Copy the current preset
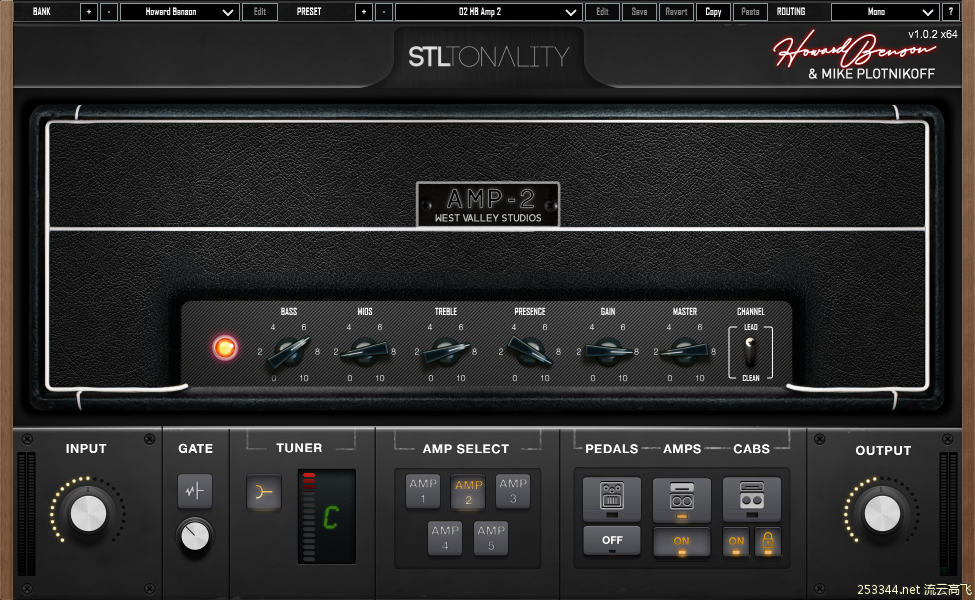The width and height of the screenshot is (975, 600). [x=713, y=11]
